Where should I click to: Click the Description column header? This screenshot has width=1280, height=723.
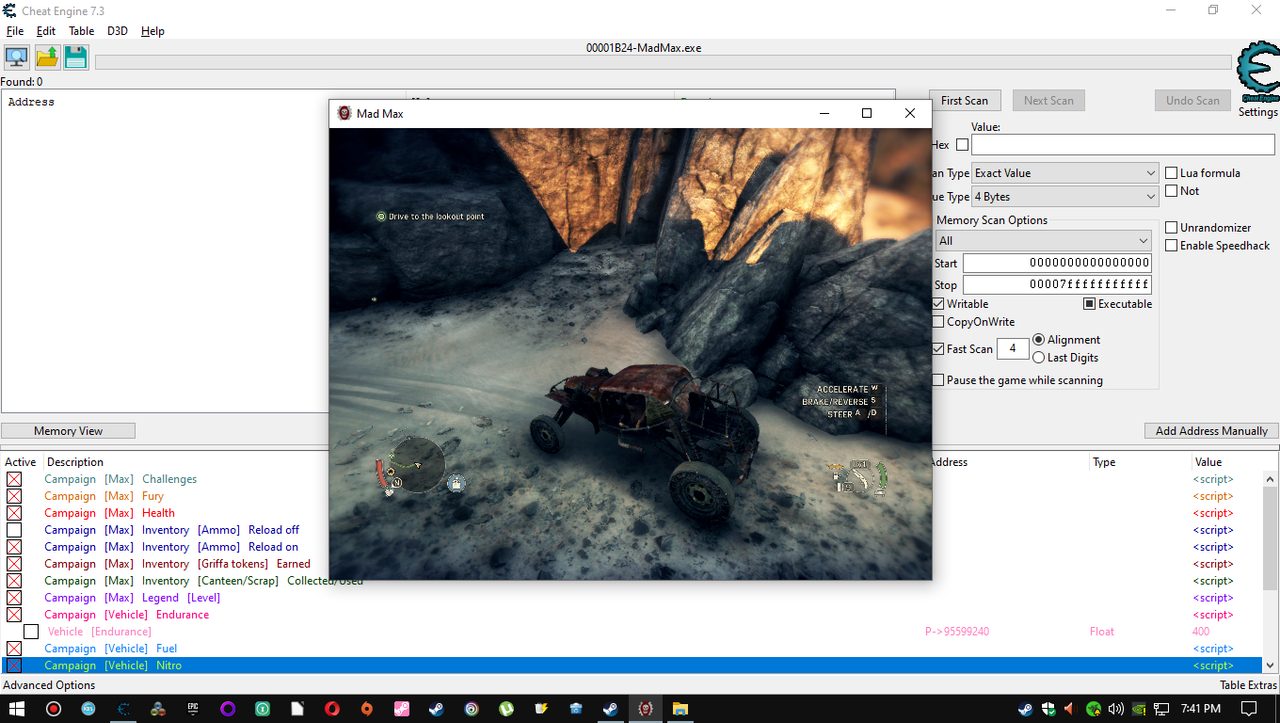pos(75,462)
